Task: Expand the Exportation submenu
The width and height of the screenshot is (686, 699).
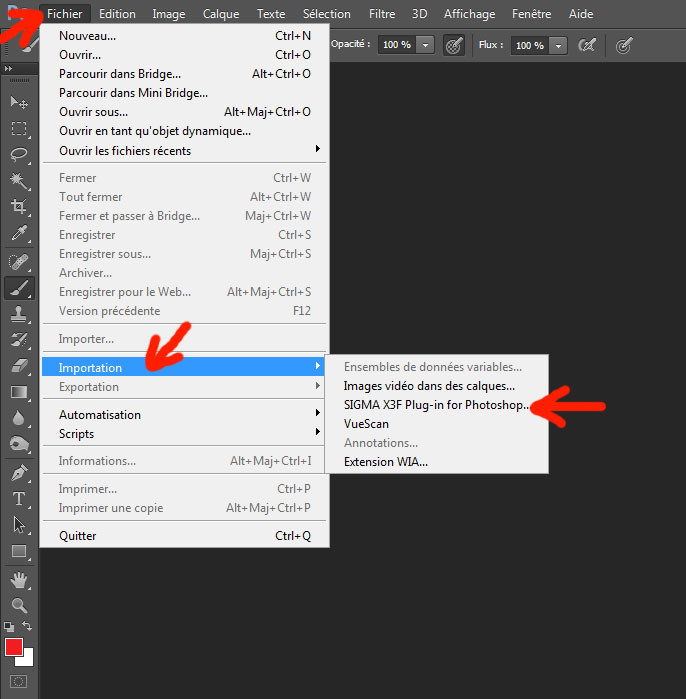Action: click(184, 387)
